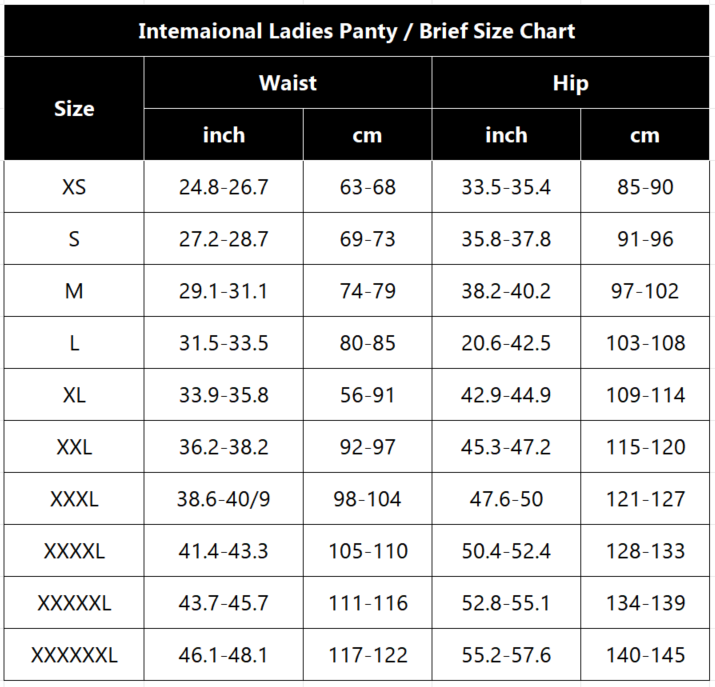Screen dimensions: 715x687
Task: Click the chart title header cell
Action: pos(357,31)
